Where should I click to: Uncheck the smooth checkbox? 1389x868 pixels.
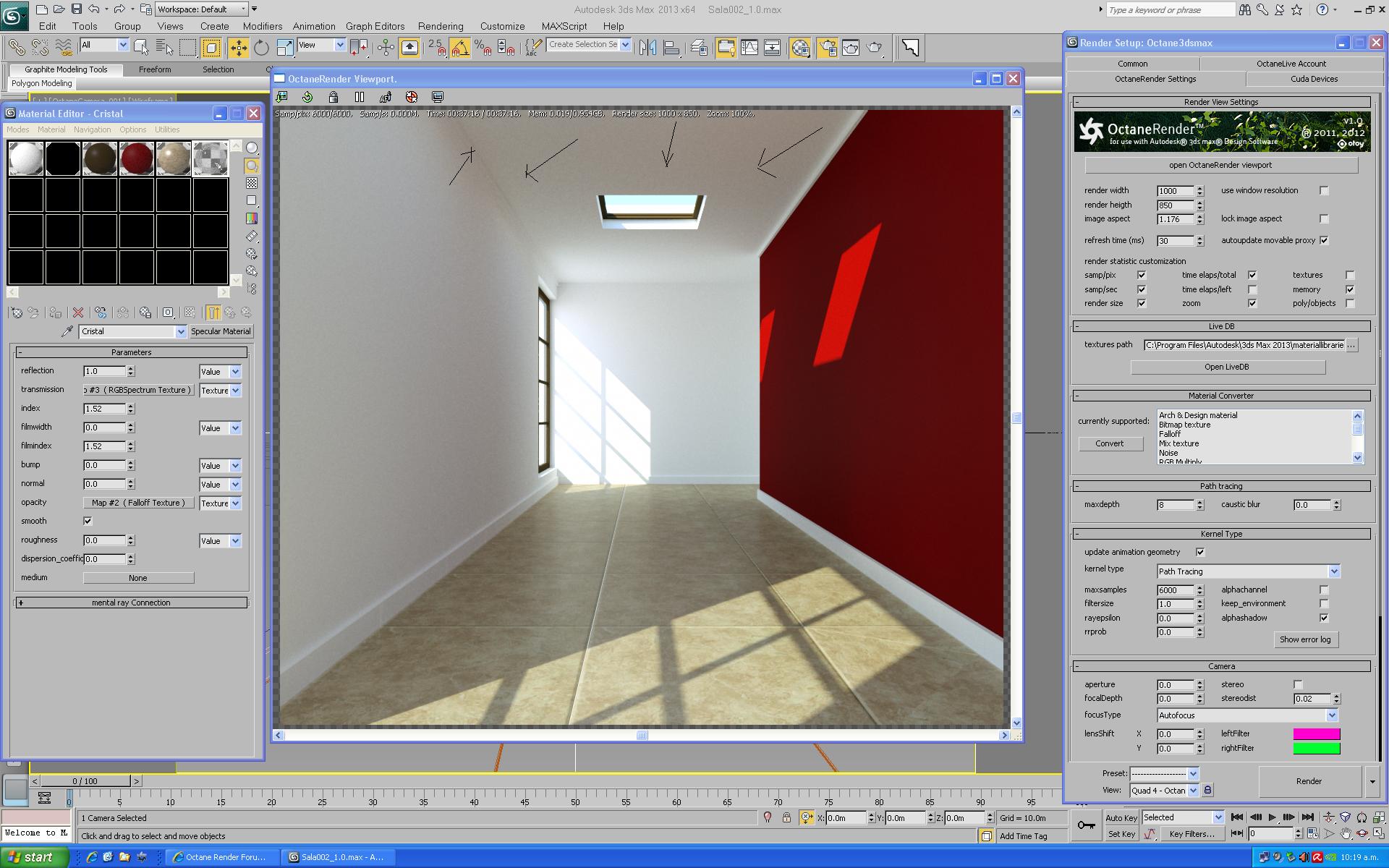(x=88, y=521)
